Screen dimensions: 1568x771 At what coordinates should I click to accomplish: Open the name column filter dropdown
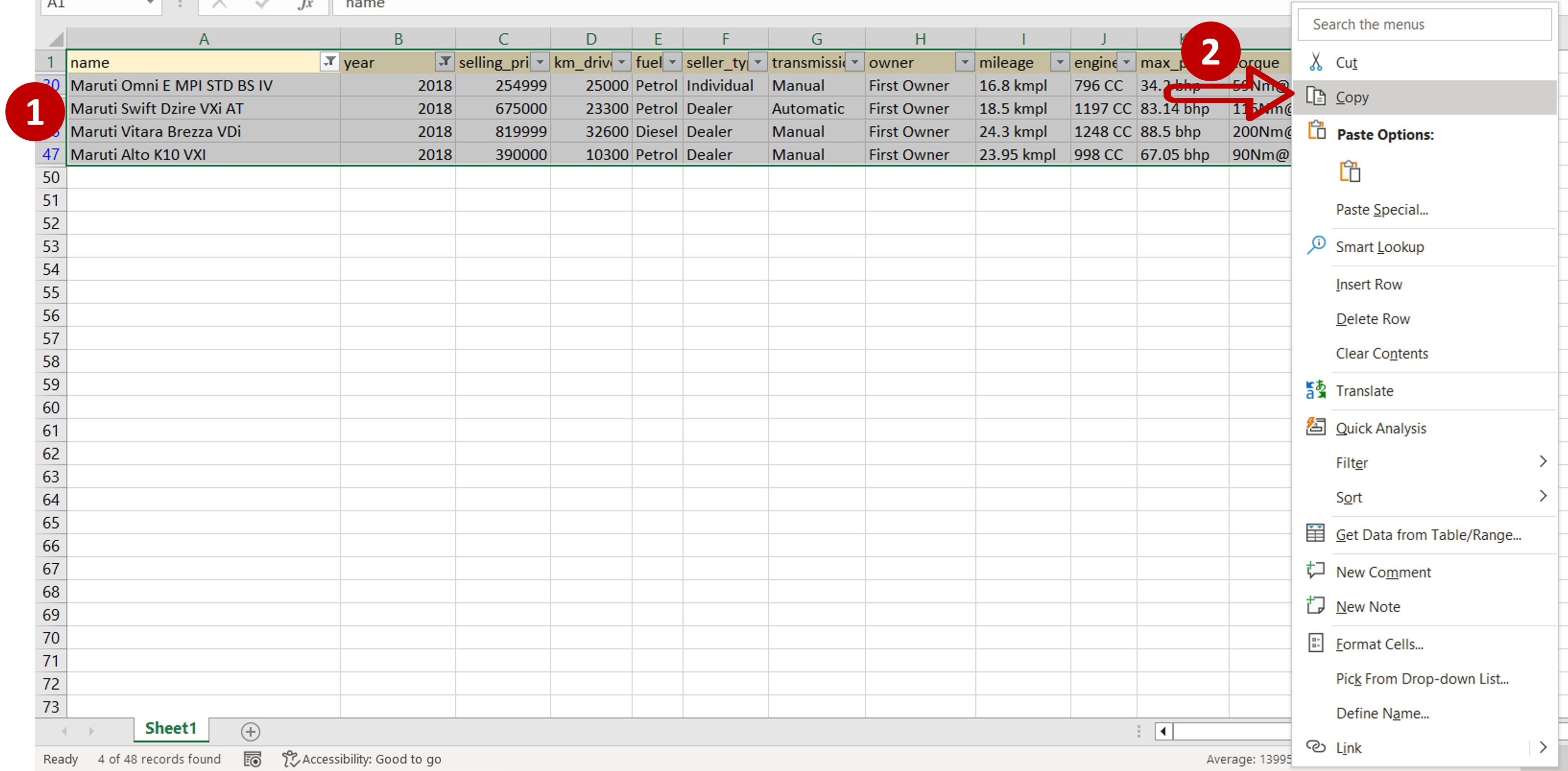[329, 62]
